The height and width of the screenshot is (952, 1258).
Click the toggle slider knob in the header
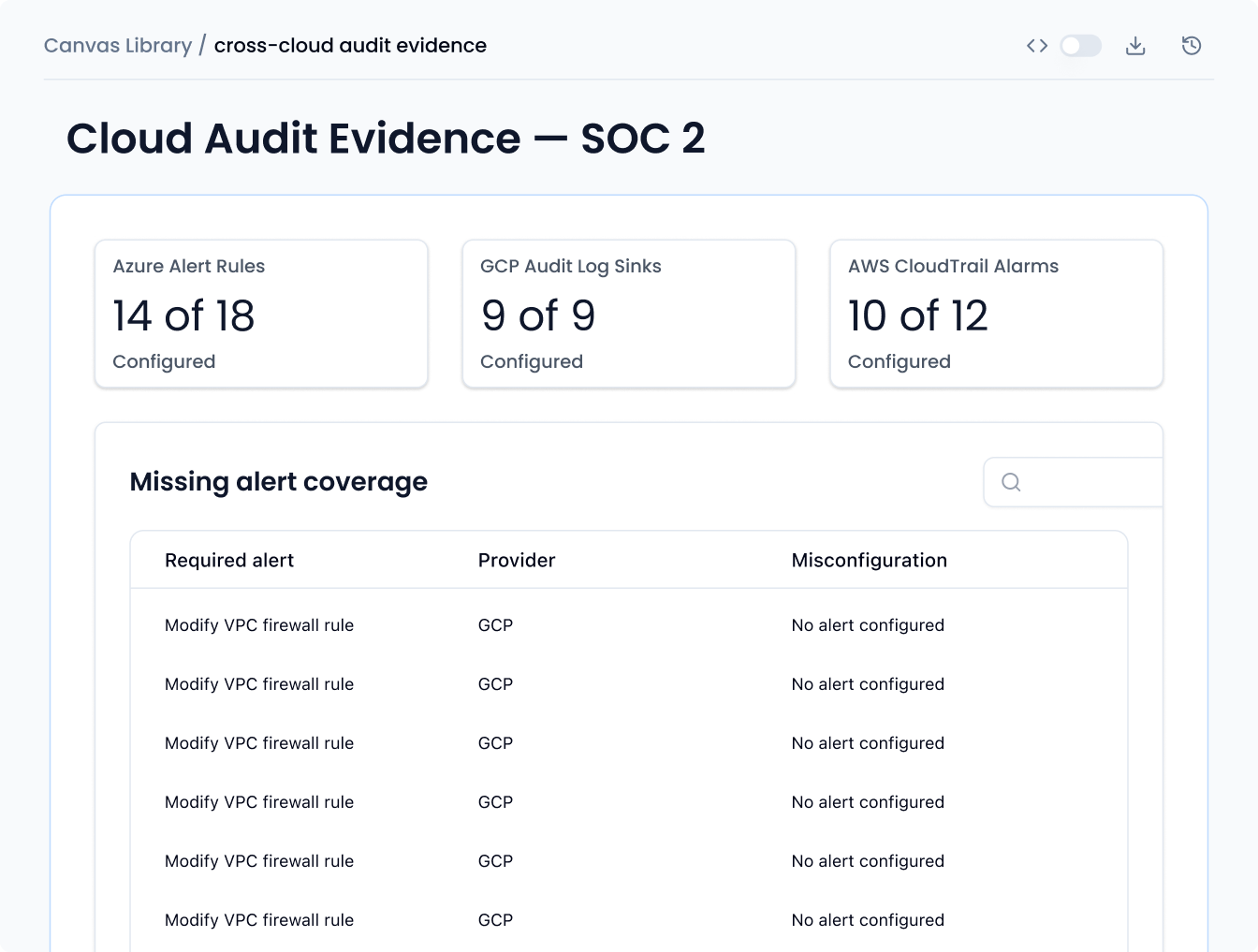(x=1071, y=46)
